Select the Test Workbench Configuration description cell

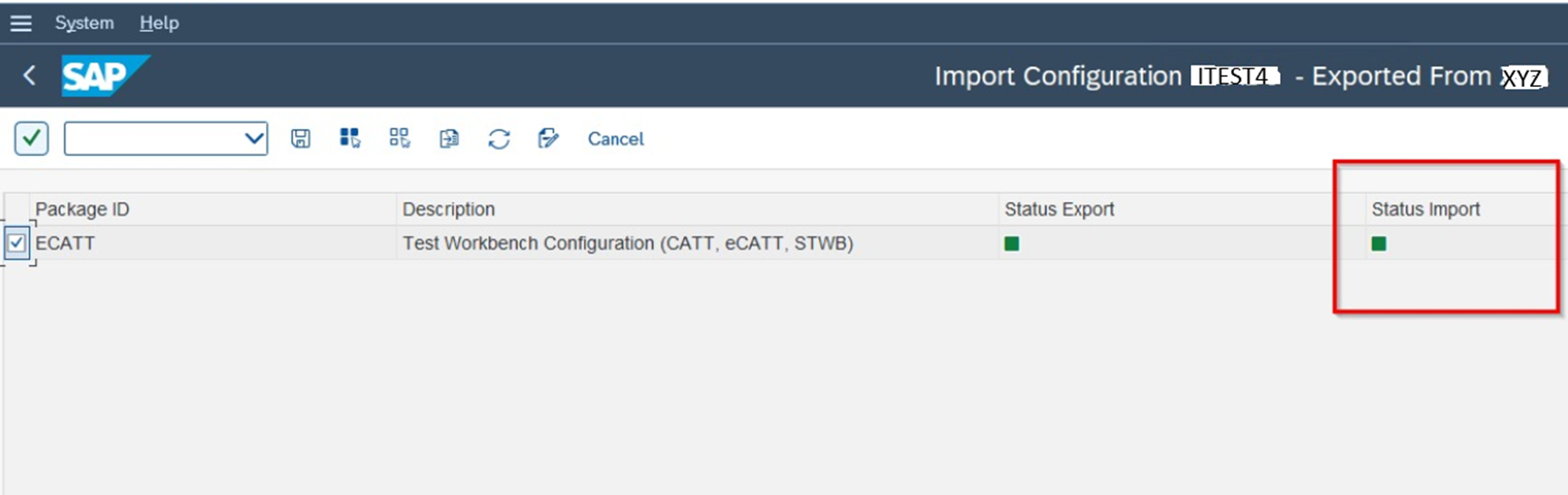(x=628, y=244)
